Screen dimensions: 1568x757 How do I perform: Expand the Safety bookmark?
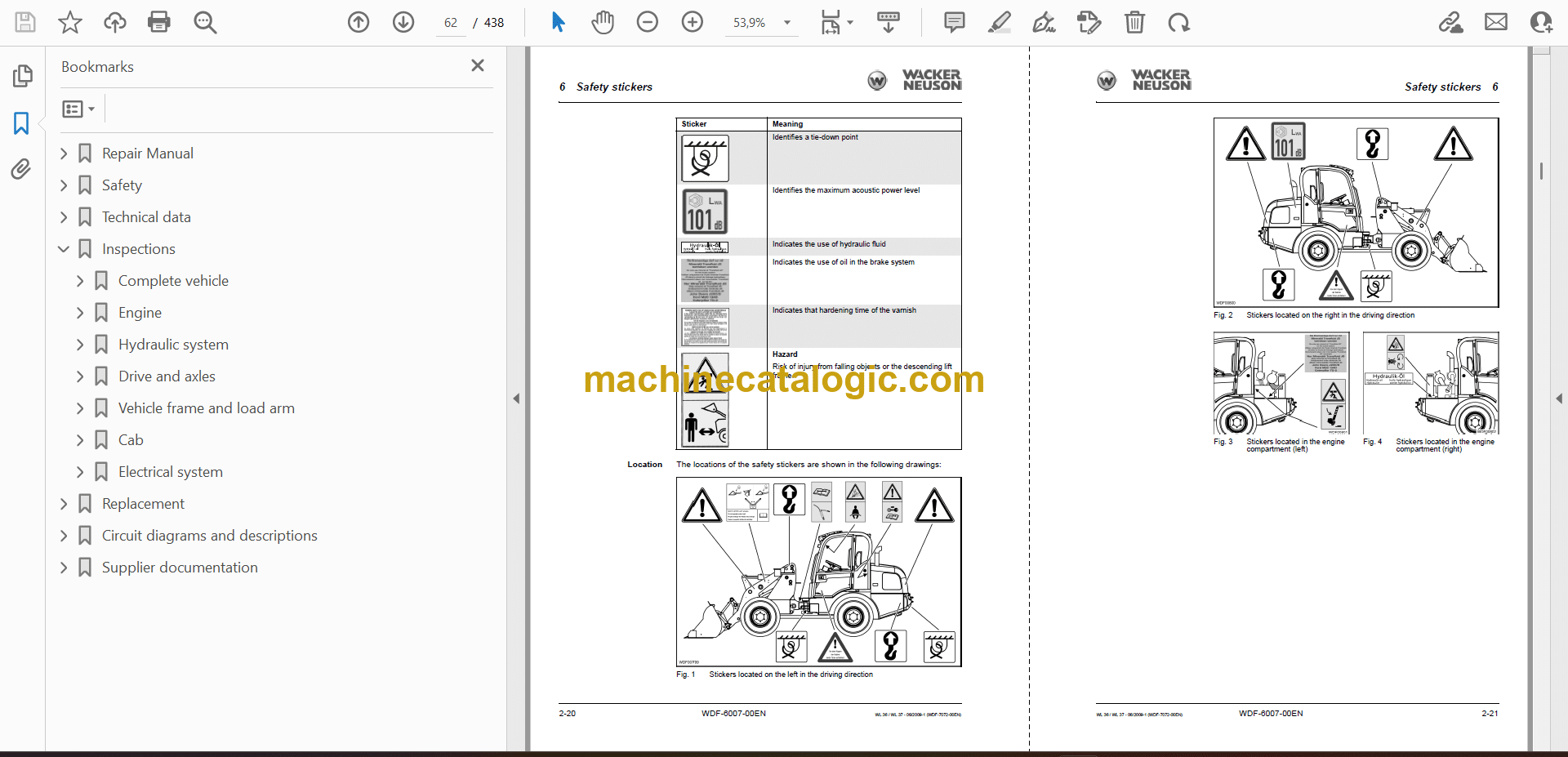[x=64, y=185]
